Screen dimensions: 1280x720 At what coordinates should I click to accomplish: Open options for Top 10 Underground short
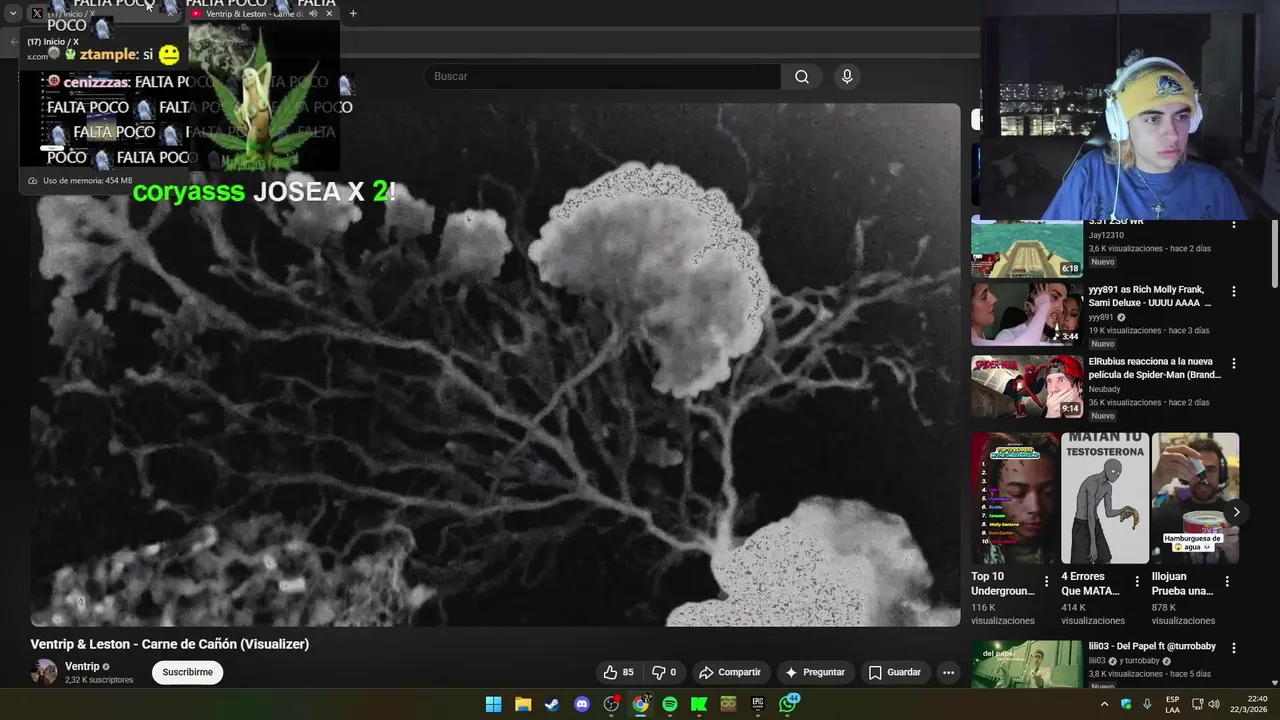coord(1047,581)
